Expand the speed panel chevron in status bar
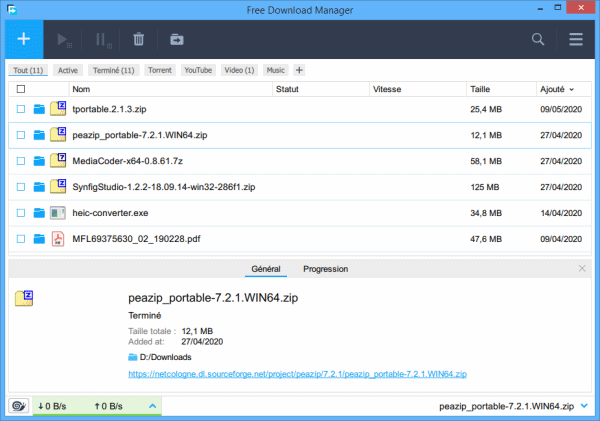600x421 pixels. (152, 406)
